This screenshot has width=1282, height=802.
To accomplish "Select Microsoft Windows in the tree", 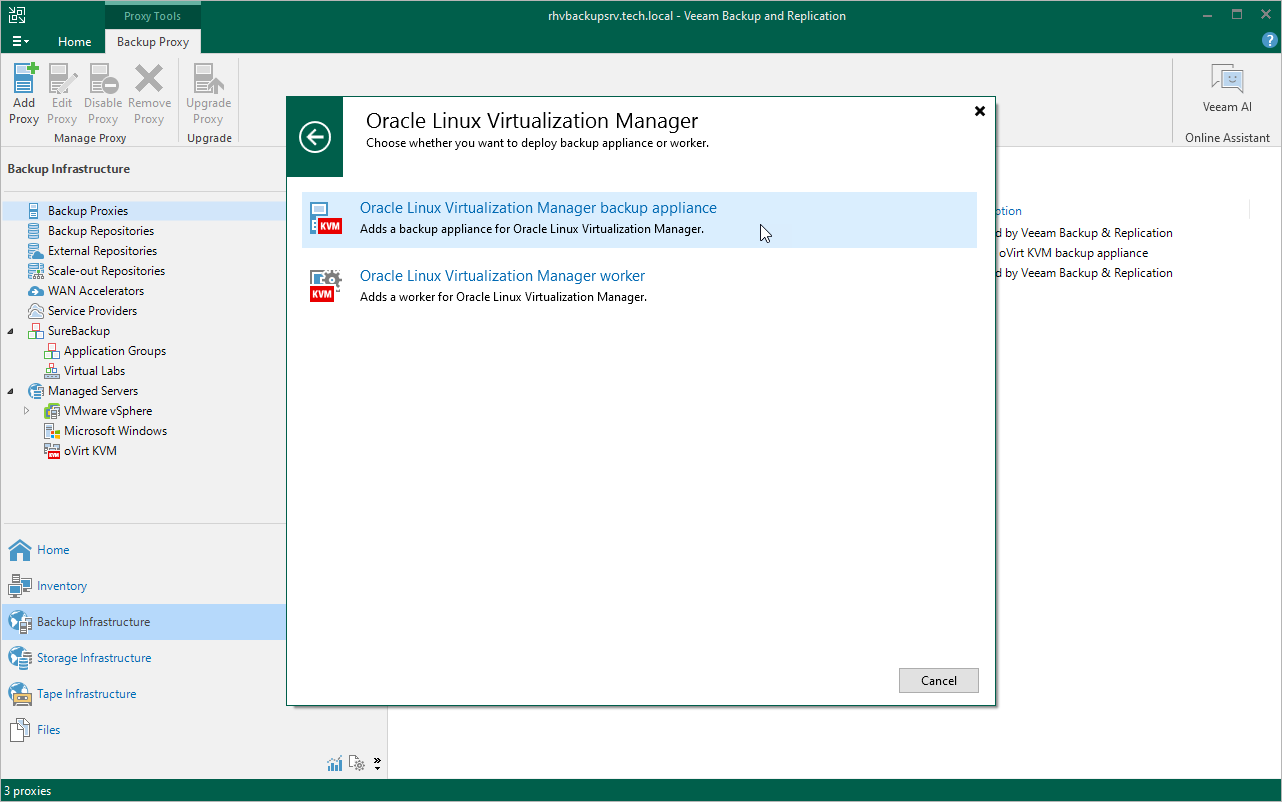I will [116, 431].
